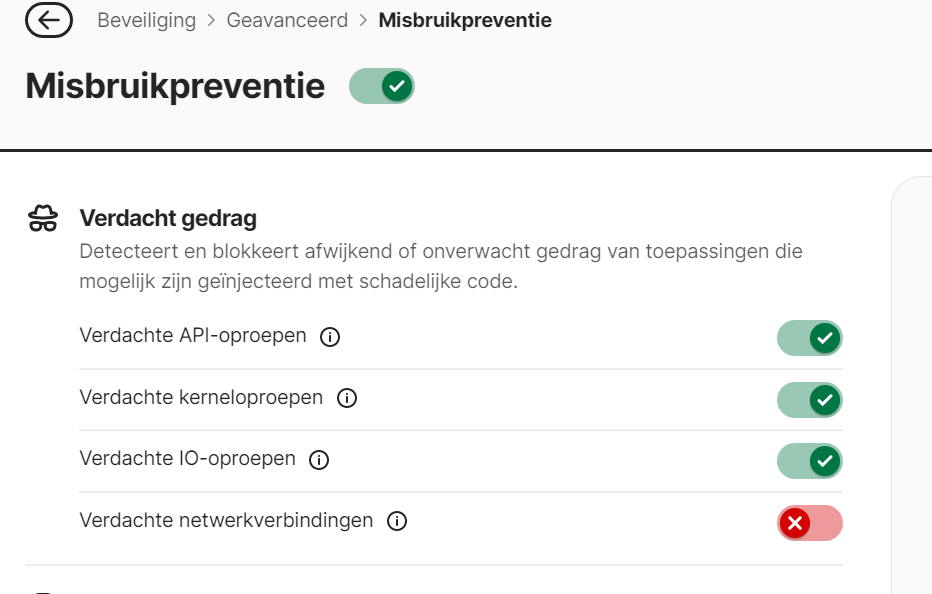Turn off Verdachte API-oproepen switch

(809, 338)
